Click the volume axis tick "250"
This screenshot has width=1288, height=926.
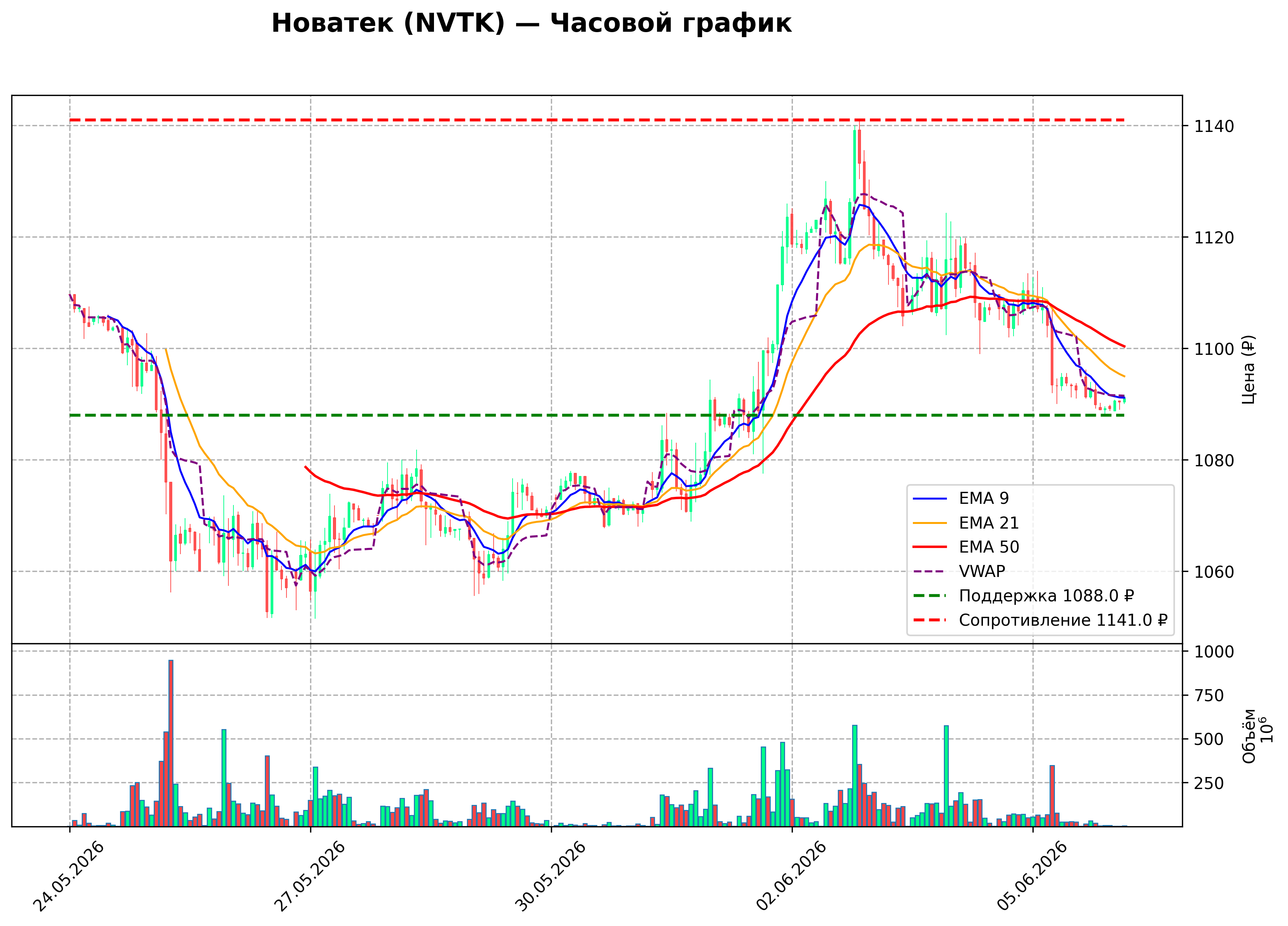1209,783
